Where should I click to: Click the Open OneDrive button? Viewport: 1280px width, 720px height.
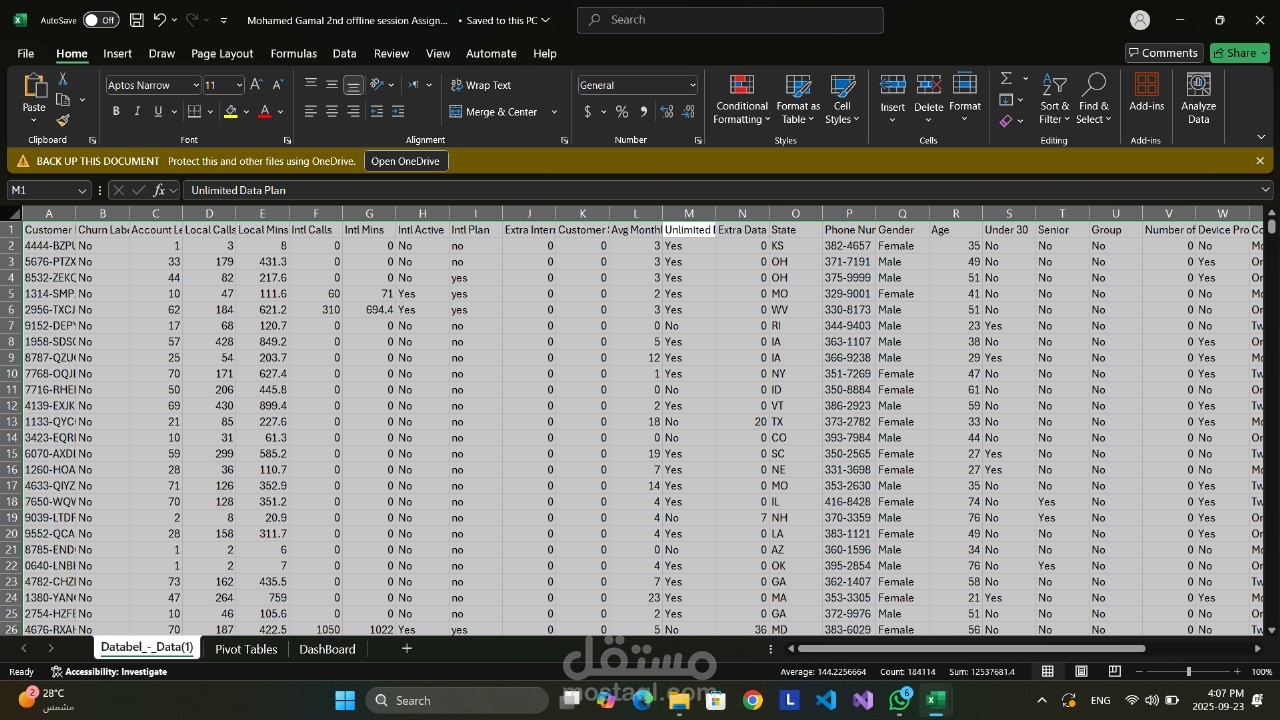coord(405,161)
